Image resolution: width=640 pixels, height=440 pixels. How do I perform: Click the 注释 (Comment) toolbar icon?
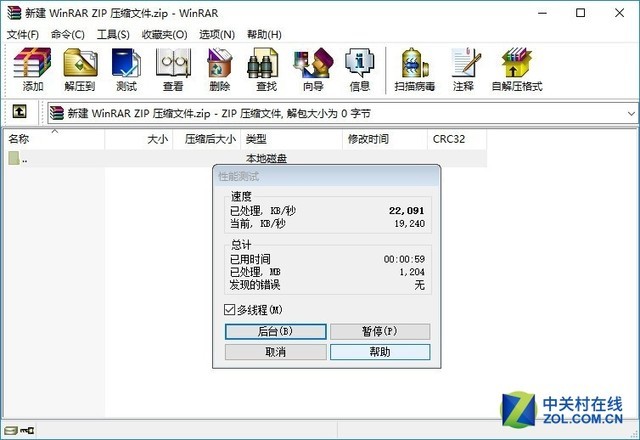[464, 69]
